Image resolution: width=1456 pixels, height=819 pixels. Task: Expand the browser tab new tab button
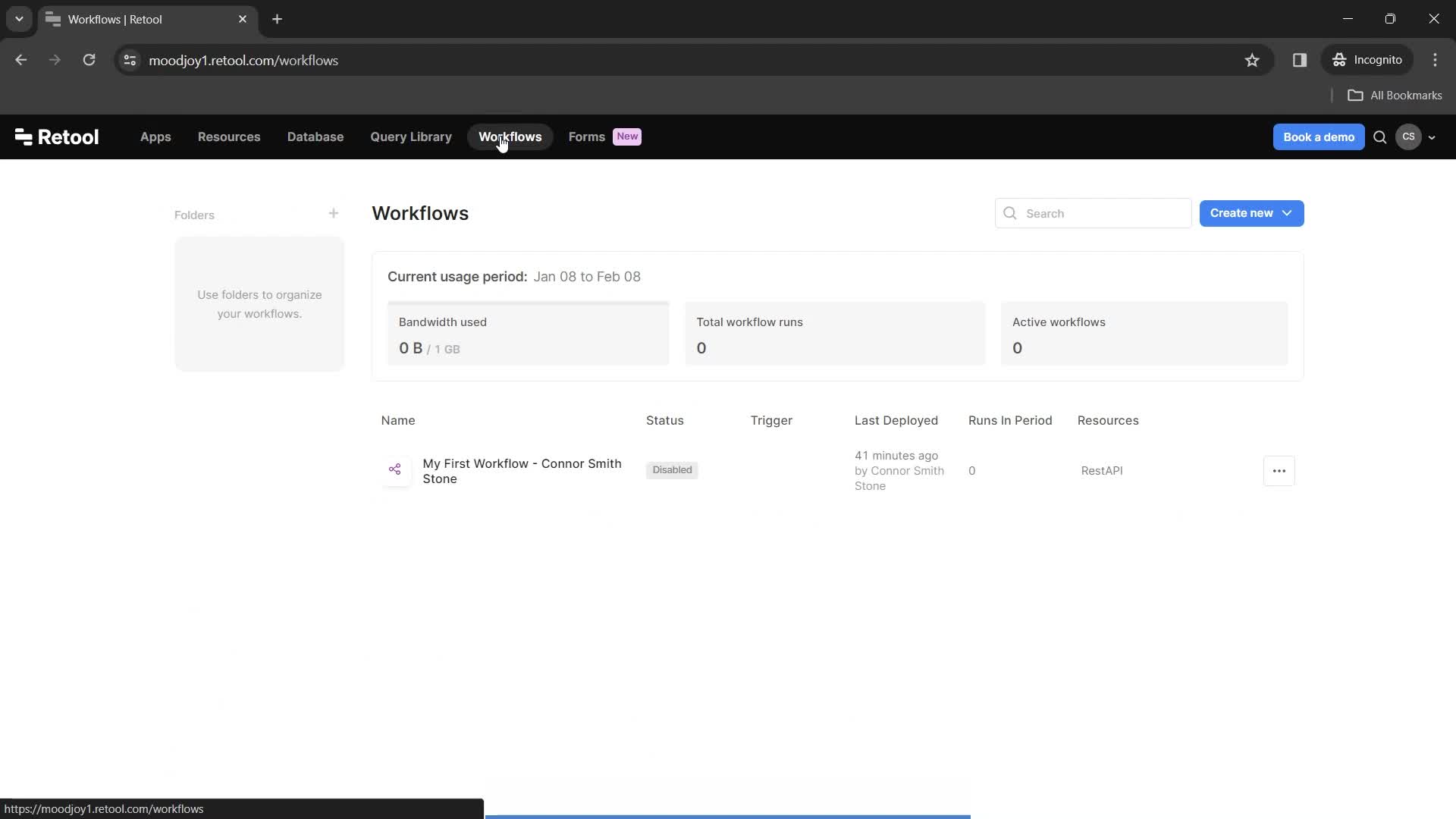[277, 19]
